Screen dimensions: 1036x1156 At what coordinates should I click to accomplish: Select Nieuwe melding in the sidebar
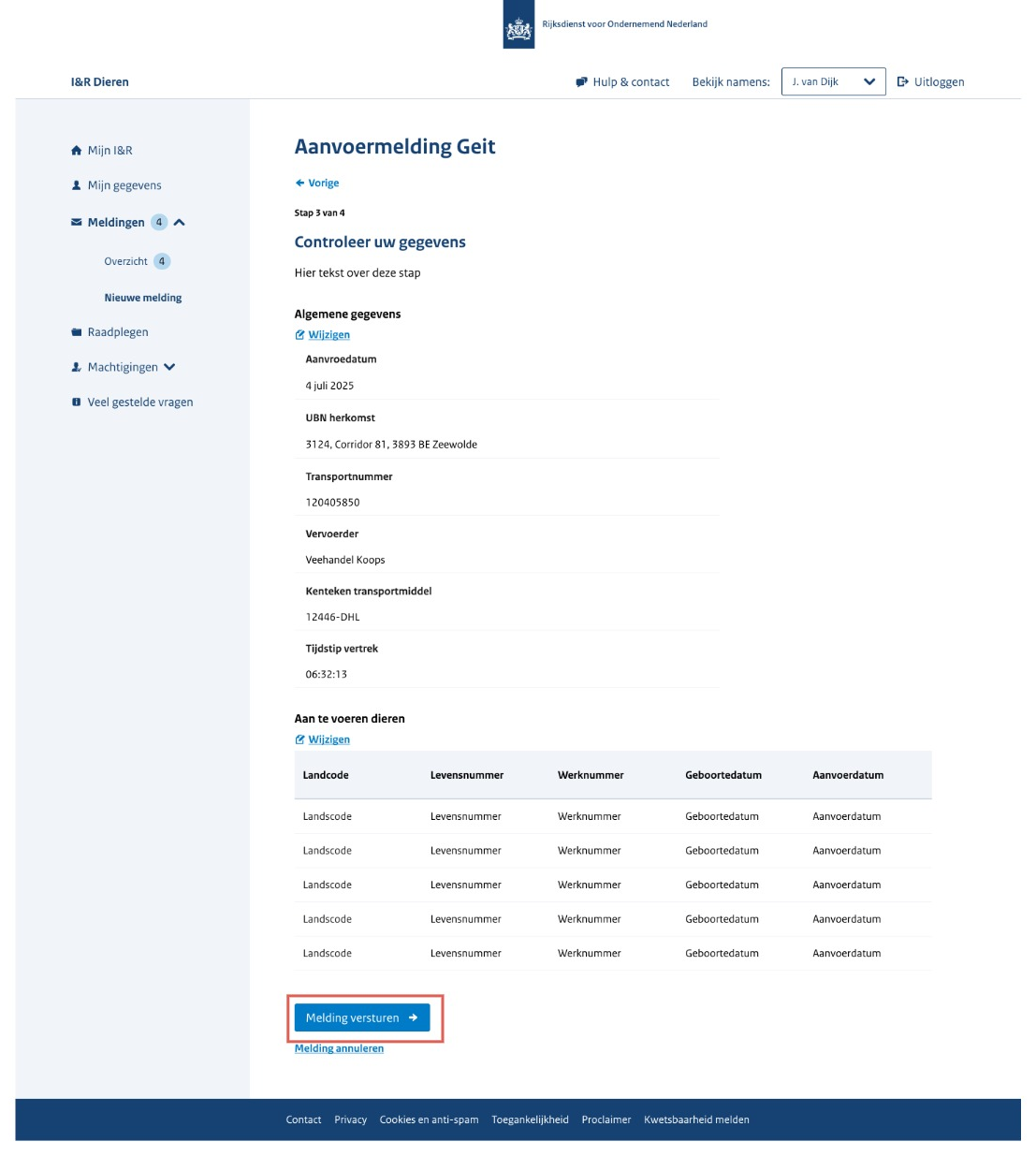[143, 298]
